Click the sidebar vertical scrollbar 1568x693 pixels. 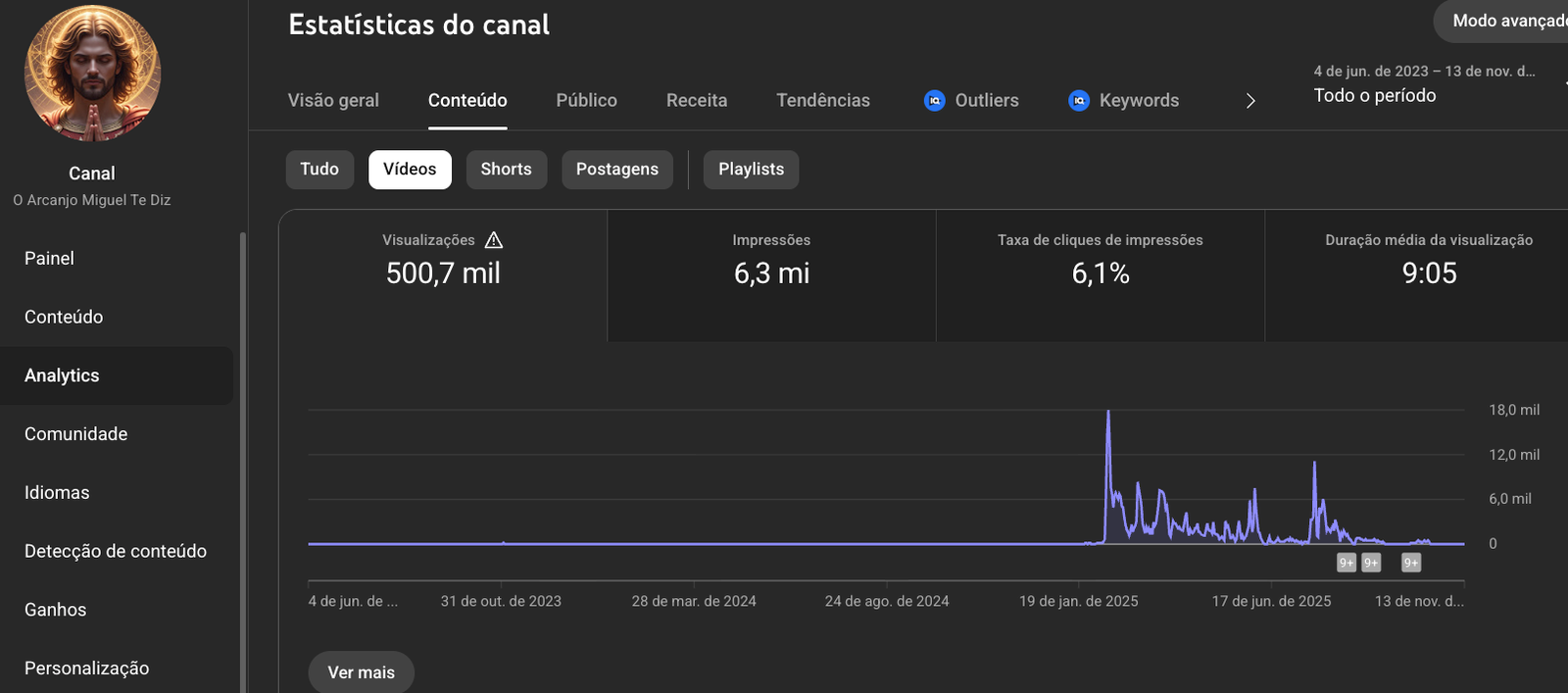(x=243, y=461)
